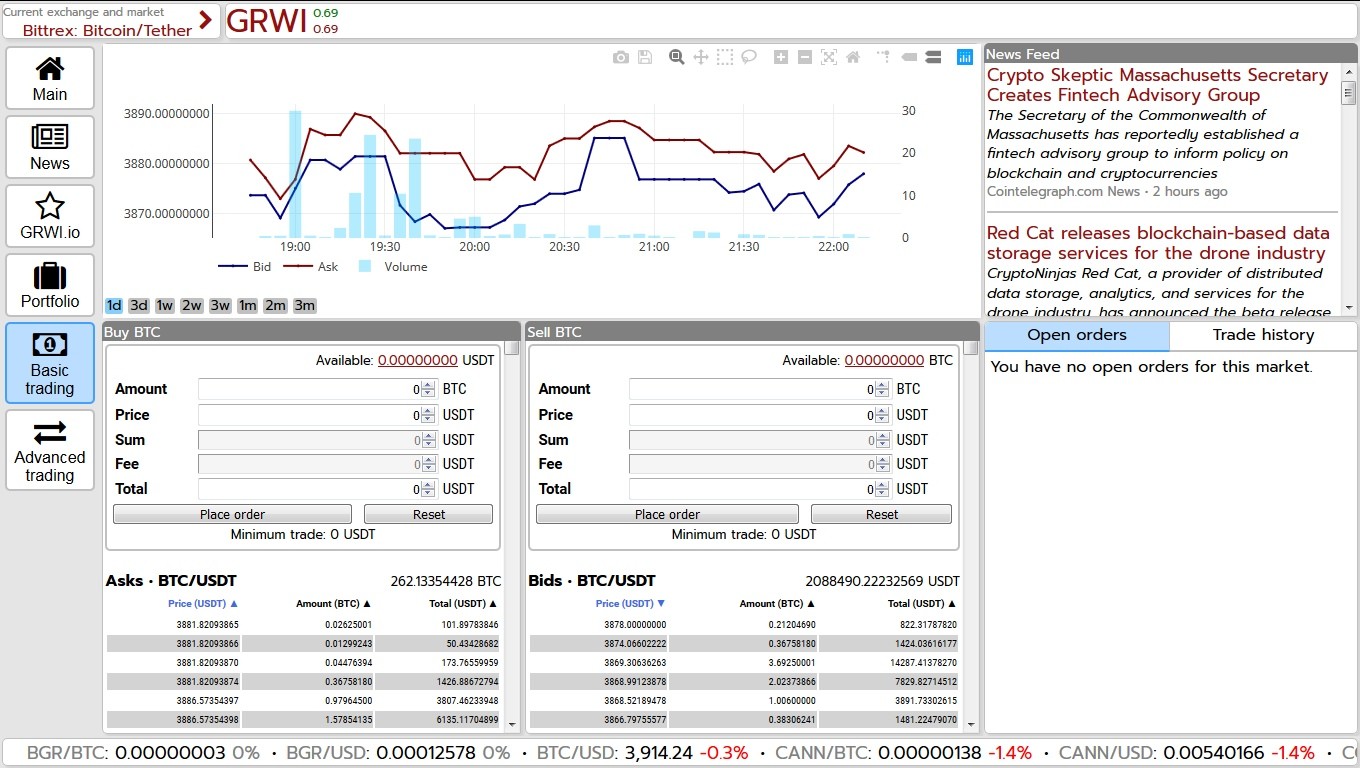Viewport: 1360px width, 768px height.
Task: Choose the lasso select chart tool
Action: coord(749,58)
